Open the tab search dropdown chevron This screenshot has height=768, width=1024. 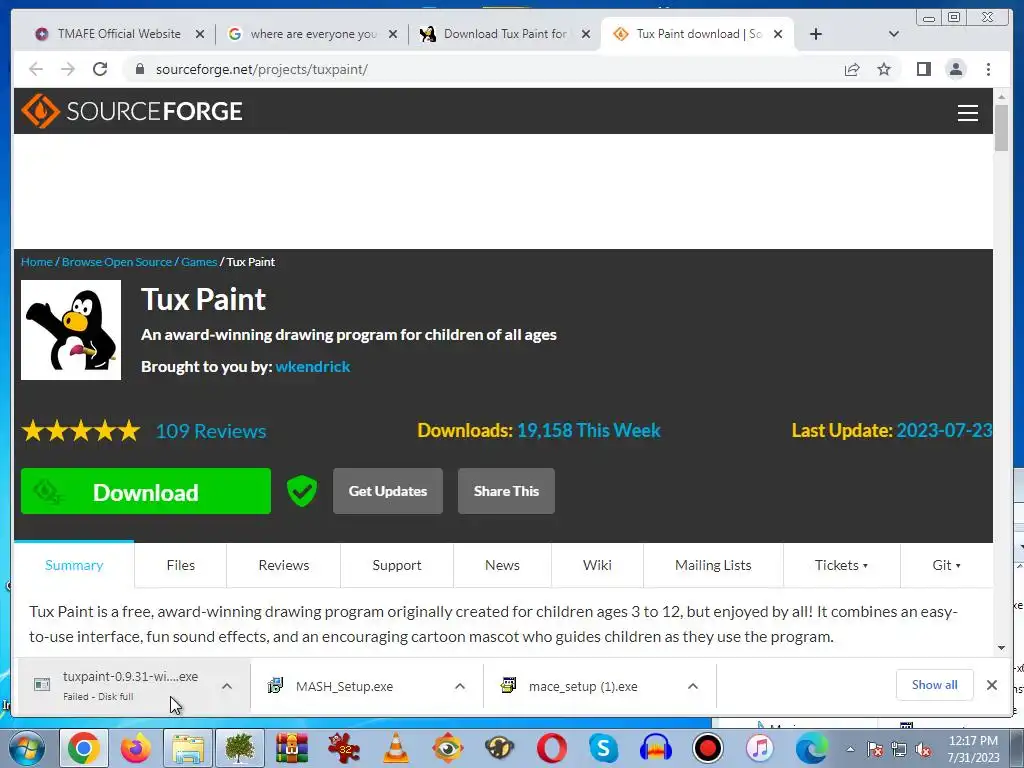tap(894, 34)
